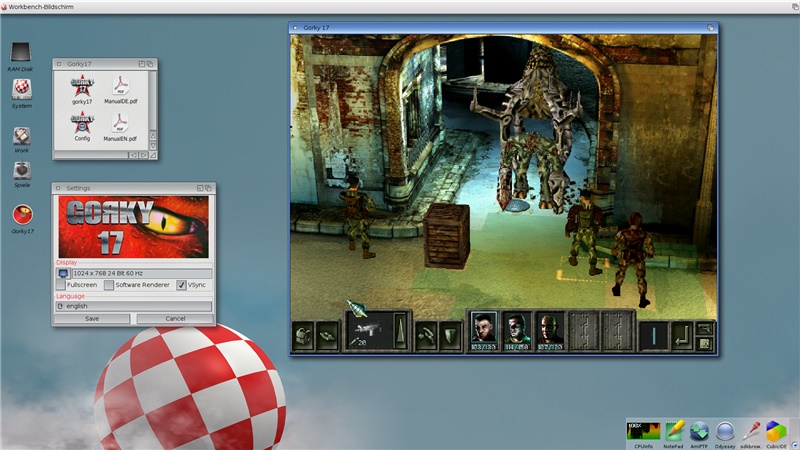Open the screen mode monitor chooser button
The height and width of the screenshot is (450, 800).
point(63,273)
